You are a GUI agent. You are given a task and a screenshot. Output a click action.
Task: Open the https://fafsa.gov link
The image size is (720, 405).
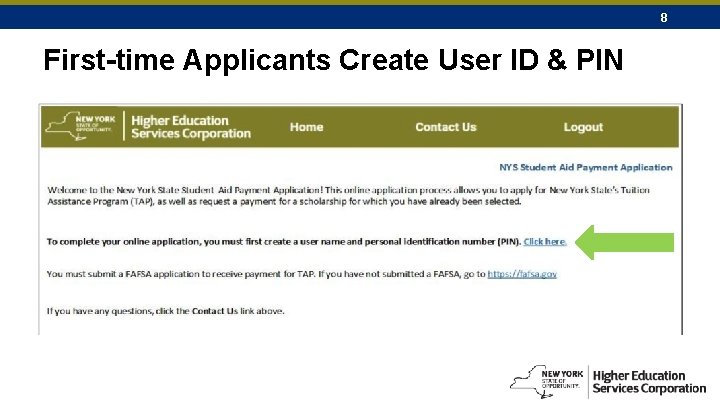(522, 274)
